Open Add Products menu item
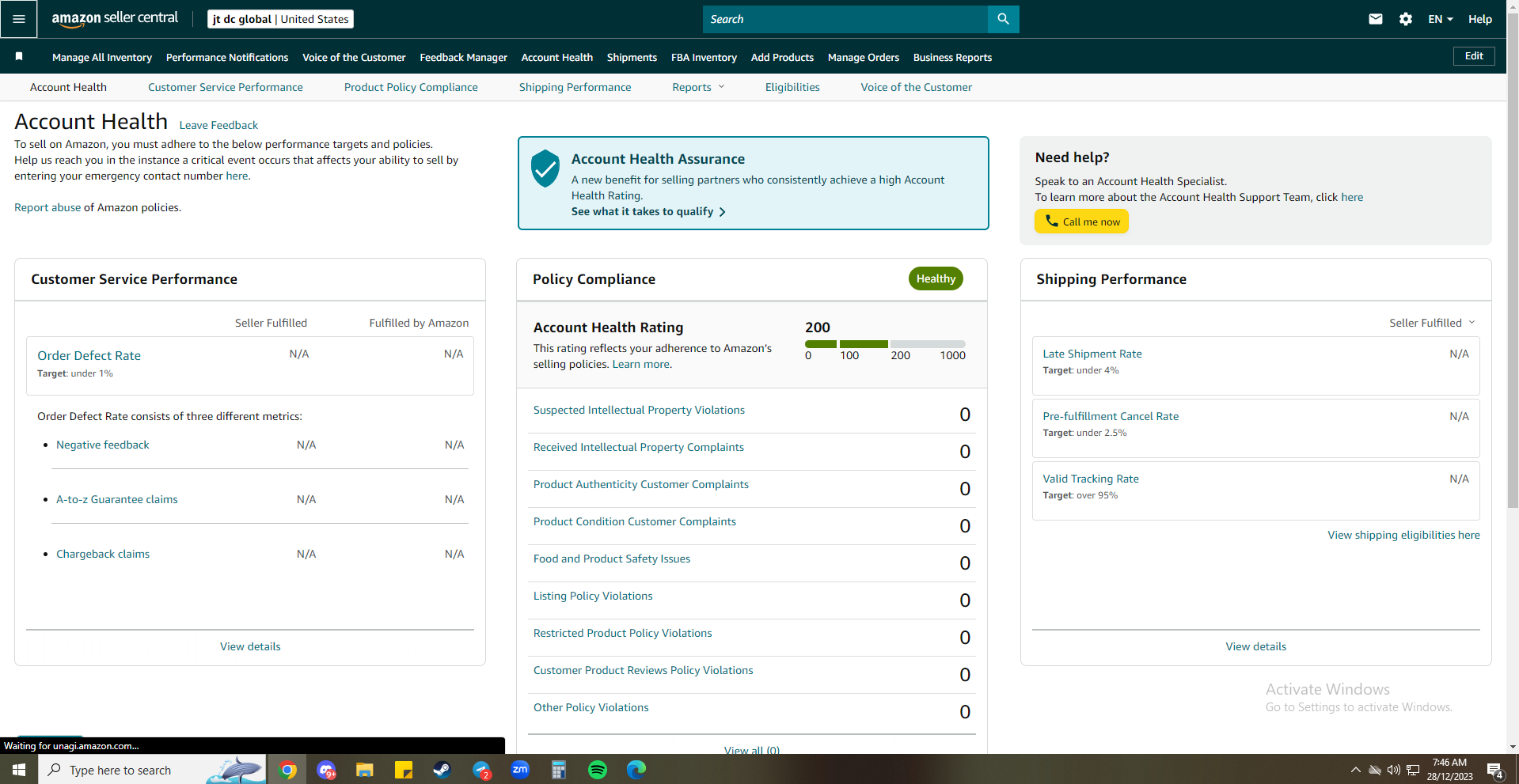This screenshot has height=784, width=1519. point(782,57)
